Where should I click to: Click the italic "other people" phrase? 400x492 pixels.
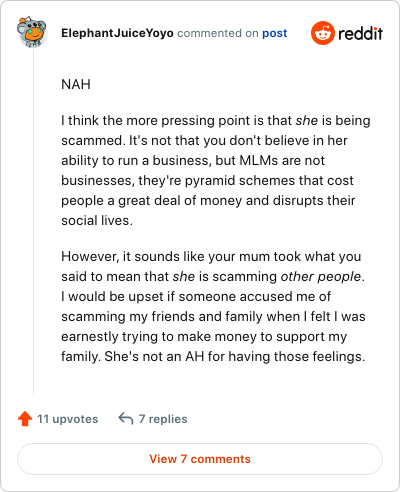[x=320, y=277]
